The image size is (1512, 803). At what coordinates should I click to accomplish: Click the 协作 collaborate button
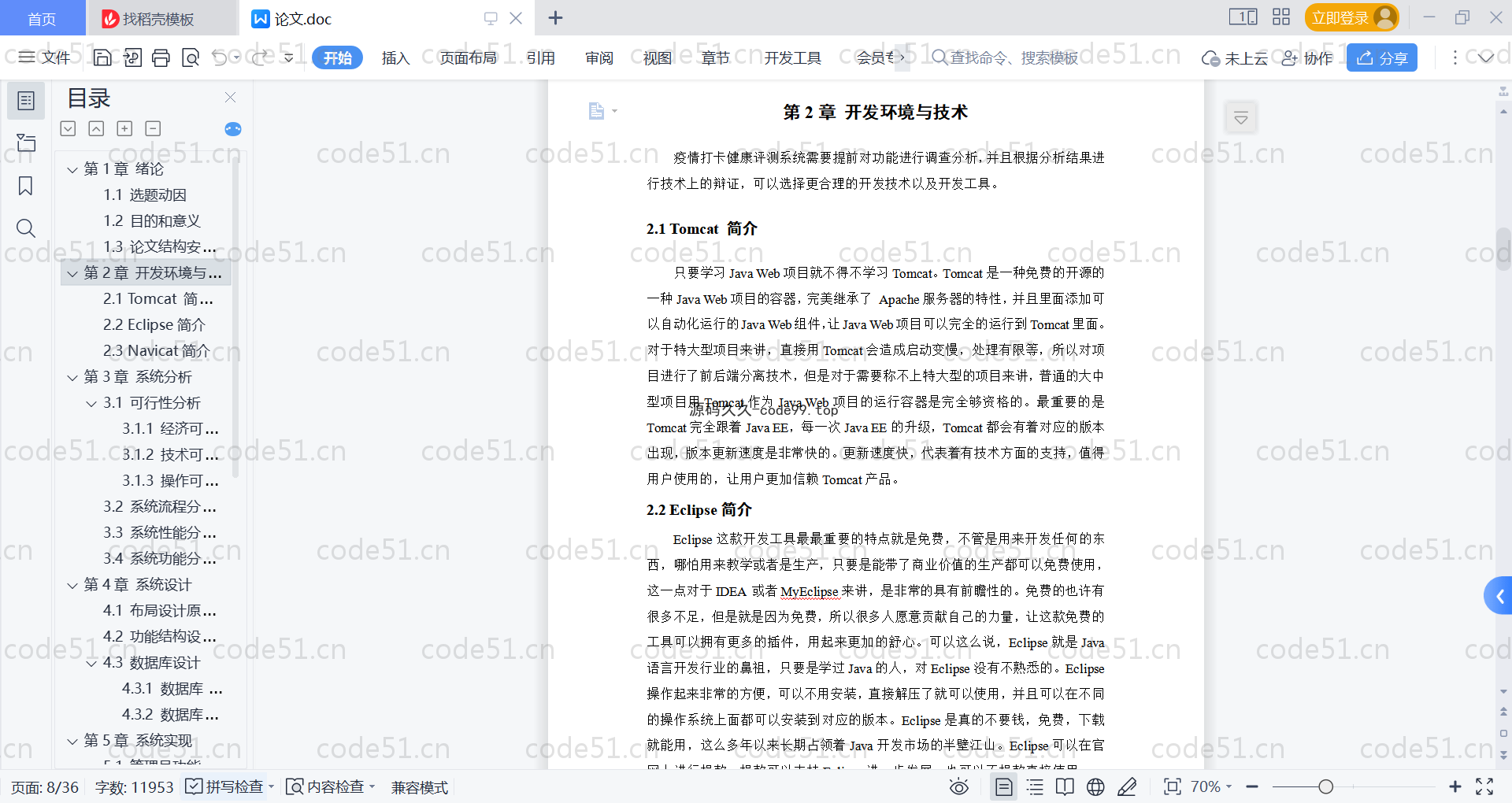pyautogui.click(x=1307, y=57)
